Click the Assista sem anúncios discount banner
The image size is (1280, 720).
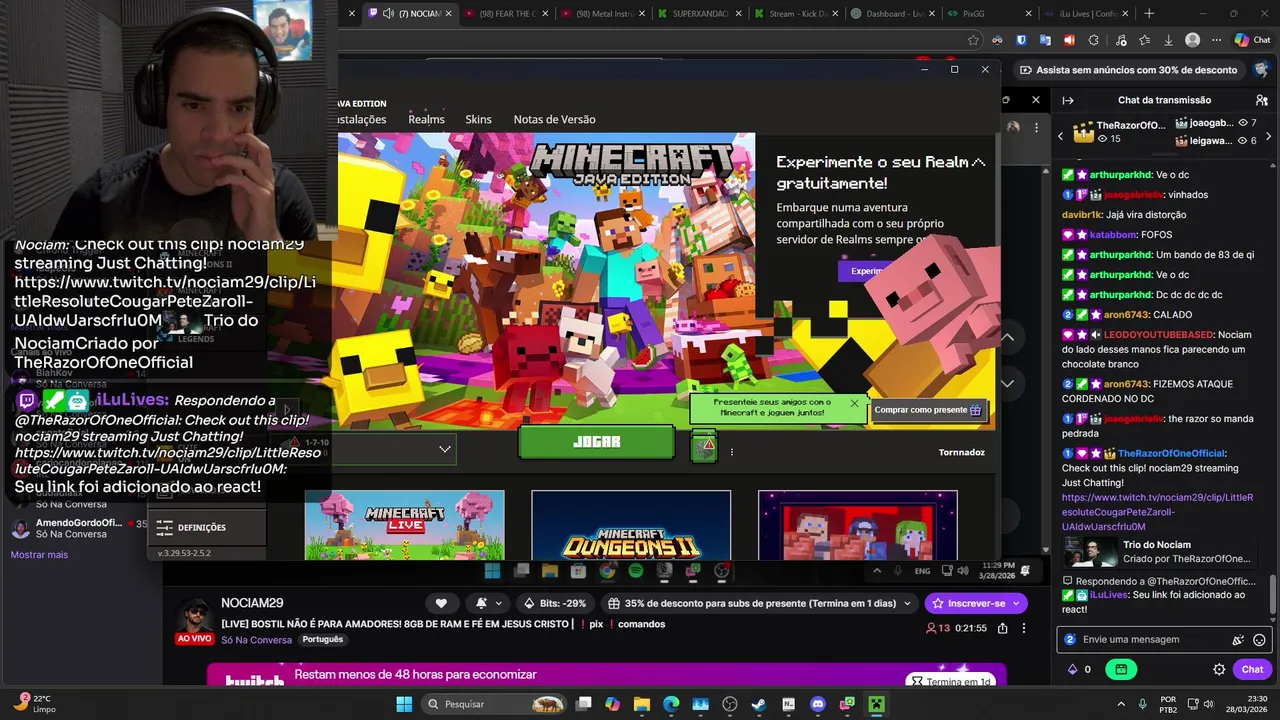point(1128,70)
